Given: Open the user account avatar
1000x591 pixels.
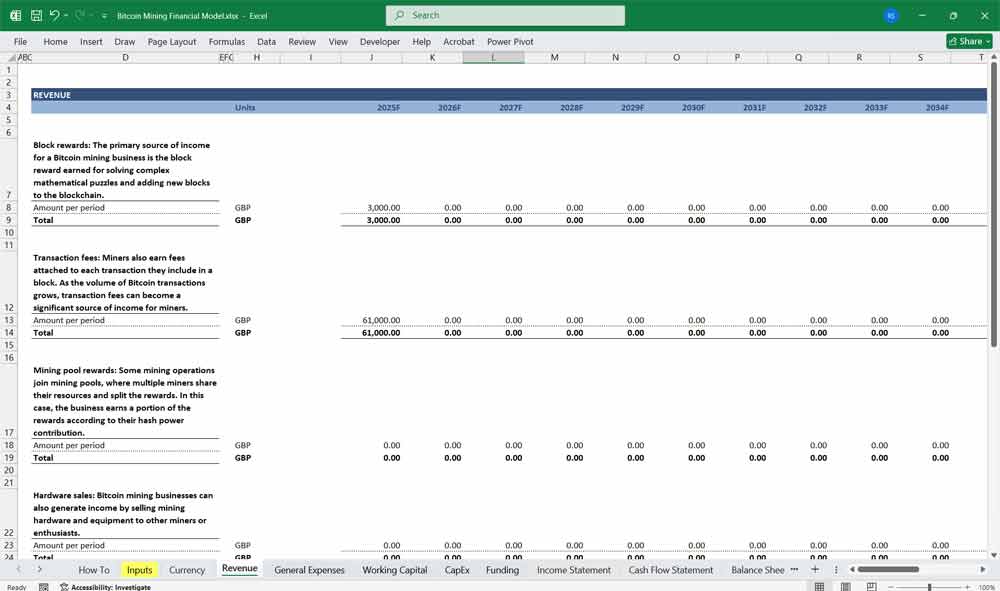Looking at the screenshot, I should pyautogui.click(x=891, y=16).
